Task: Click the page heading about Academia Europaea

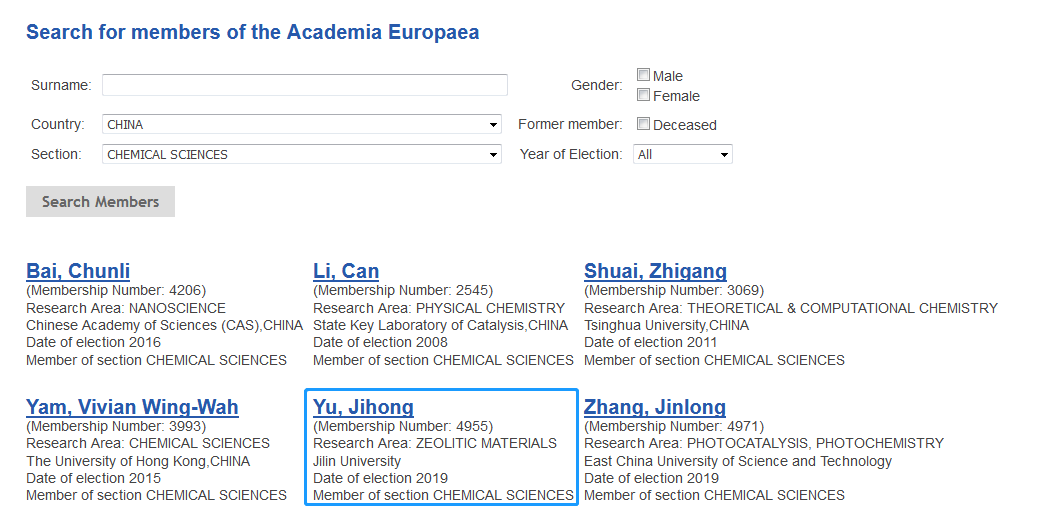Action: click(252, 32)
